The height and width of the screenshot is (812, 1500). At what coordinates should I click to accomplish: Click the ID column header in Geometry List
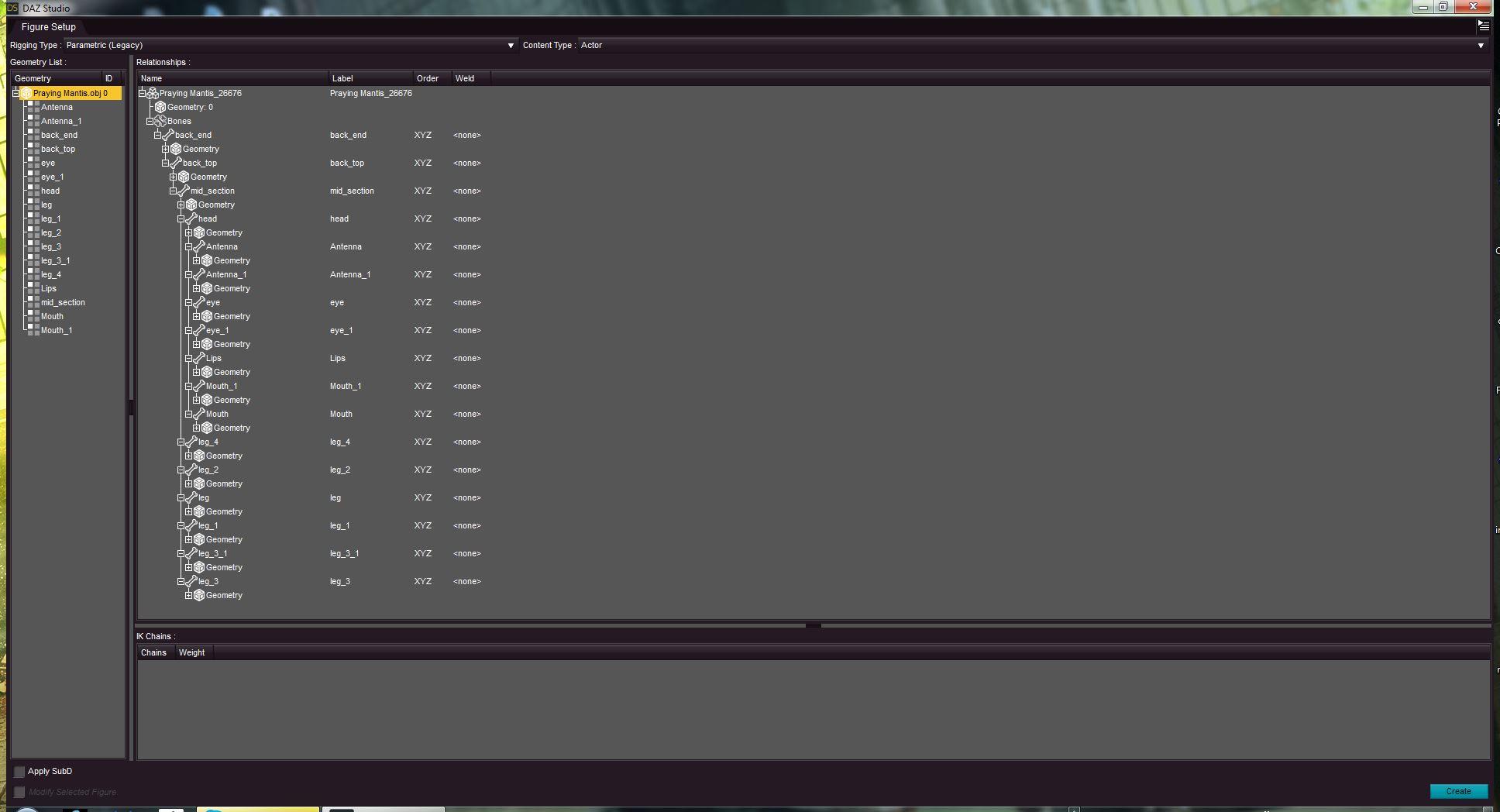pos(113,78)
